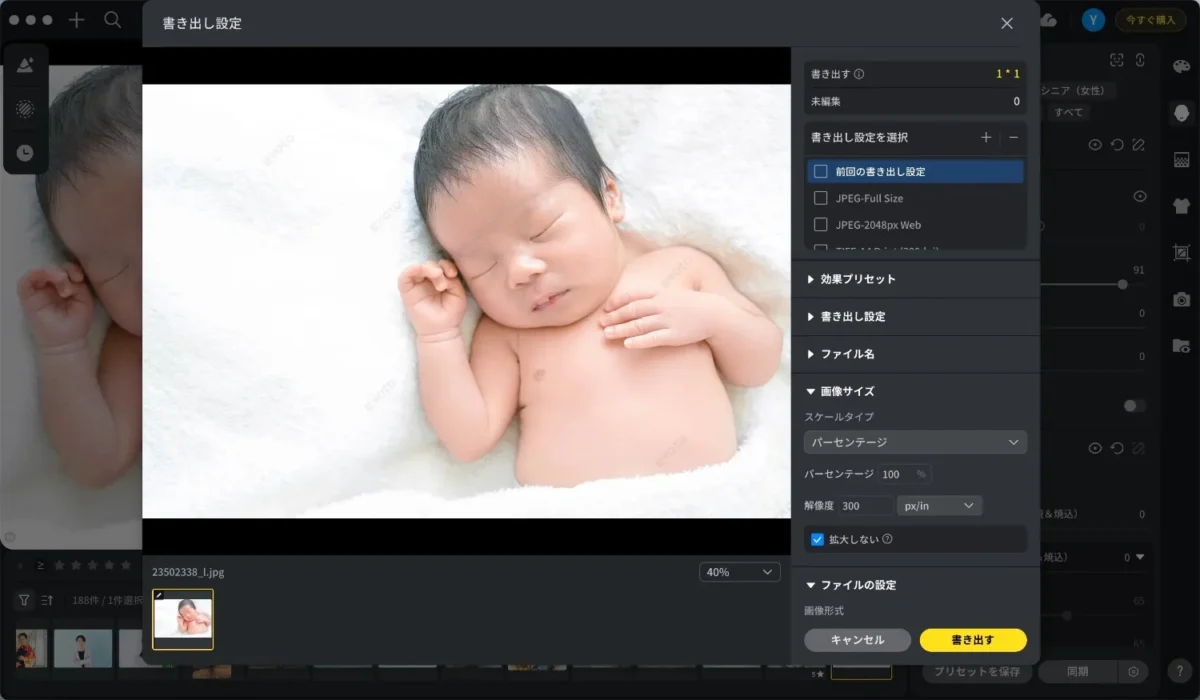Click the 解像度 300 input field
This screenshot has height=700, width=1200.
866,506
